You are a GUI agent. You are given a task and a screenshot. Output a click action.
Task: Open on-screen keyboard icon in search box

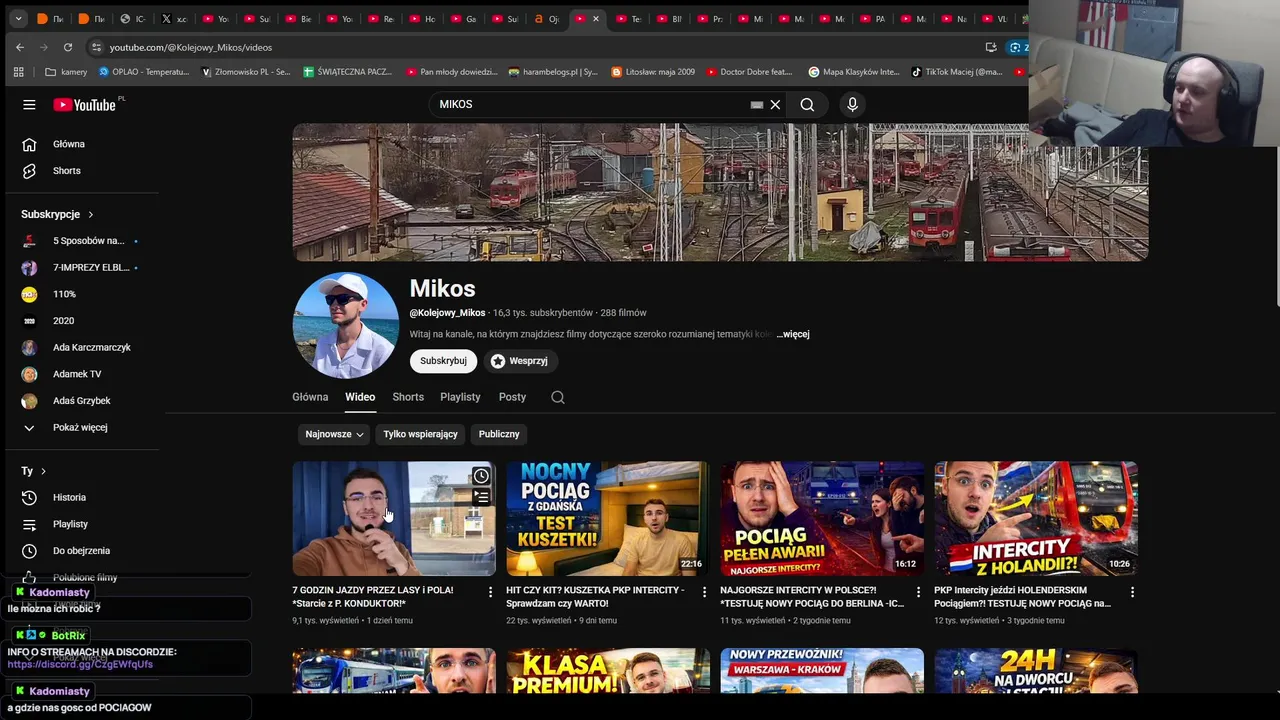click(x=757, y=105)
